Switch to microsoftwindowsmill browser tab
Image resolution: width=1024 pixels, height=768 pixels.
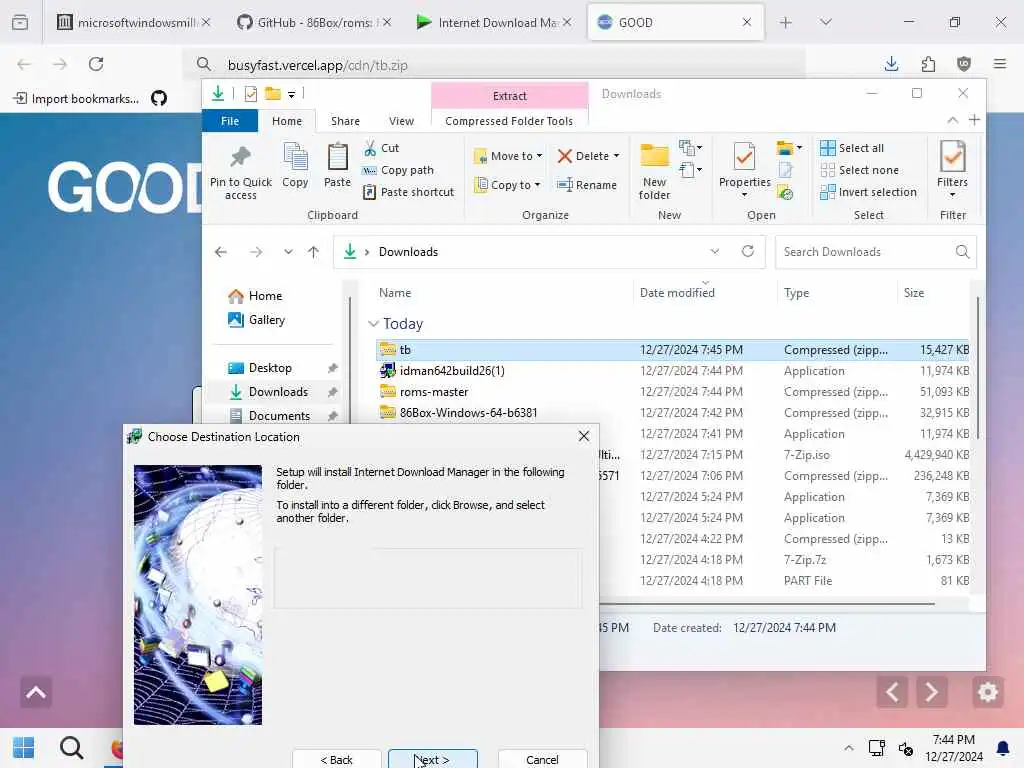[x=133, y=22]
